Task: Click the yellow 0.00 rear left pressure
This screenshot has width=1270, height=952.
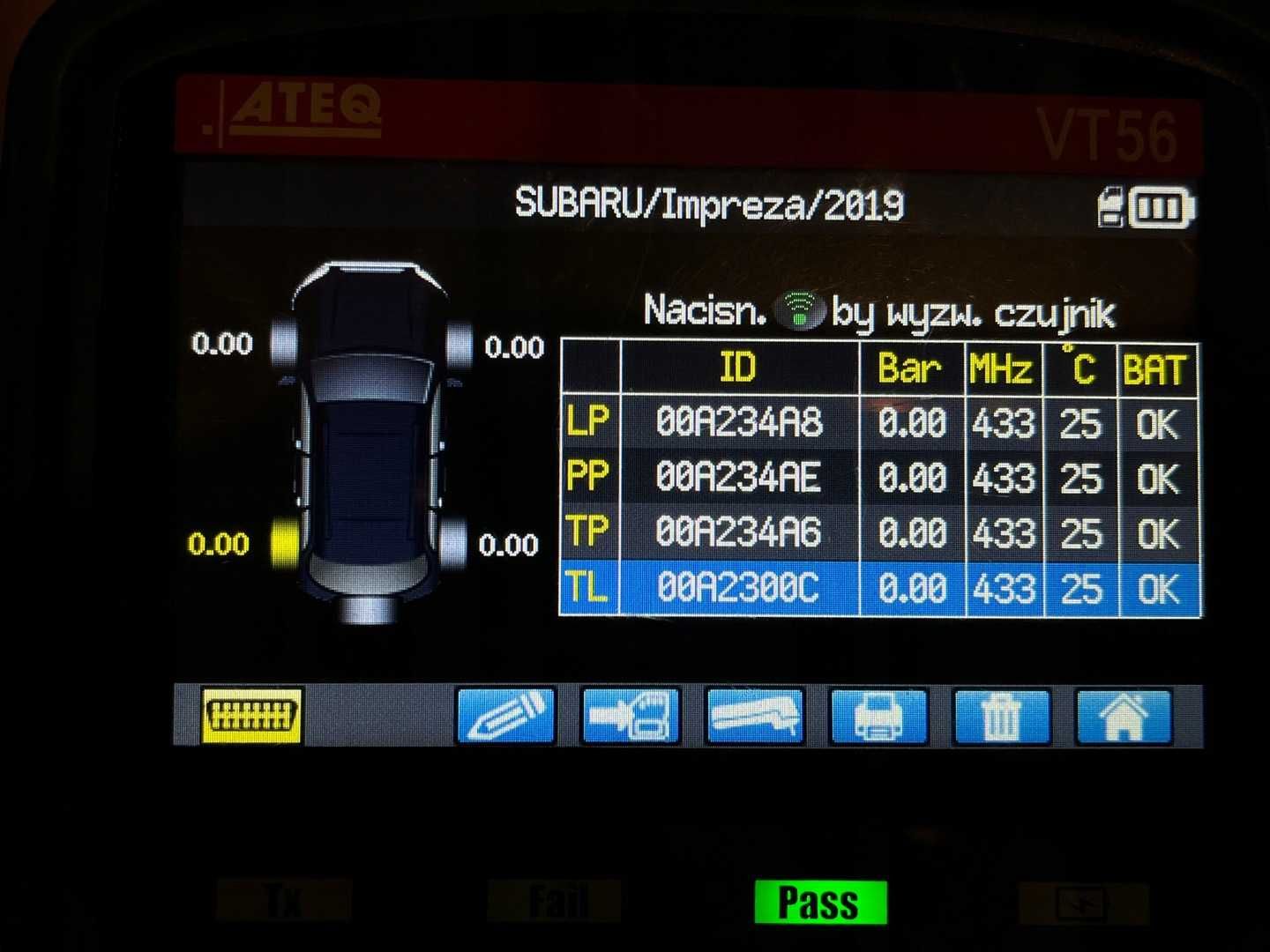Action: (219, 543)
